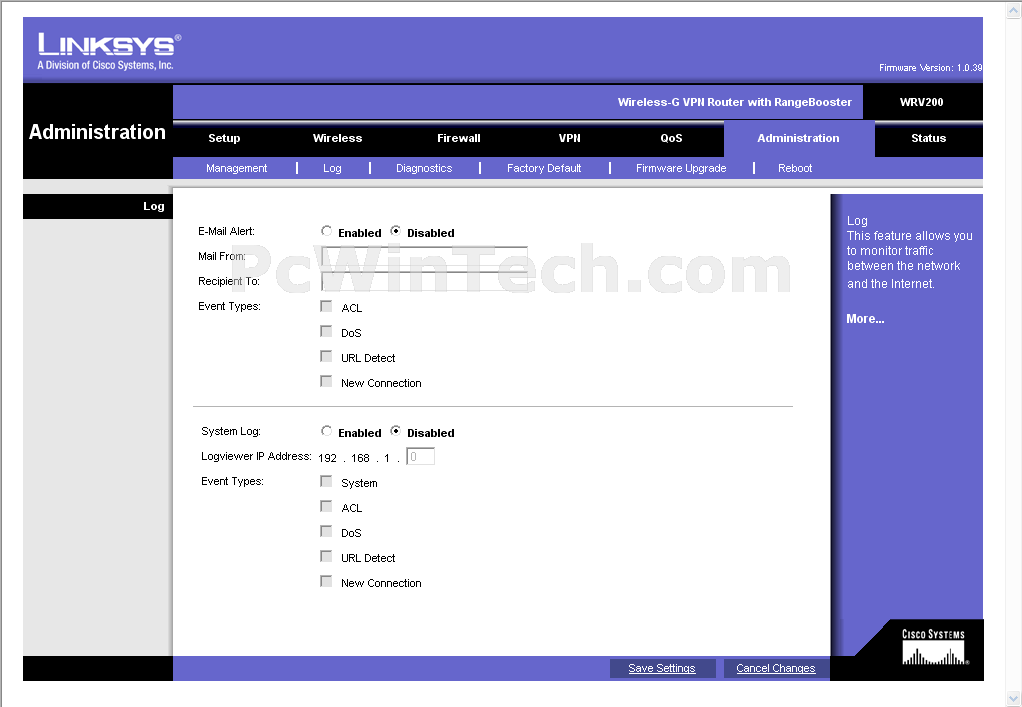Open the VPN tab
The height and width of the screenshot is (707, 1022).
tap(570, 138)
